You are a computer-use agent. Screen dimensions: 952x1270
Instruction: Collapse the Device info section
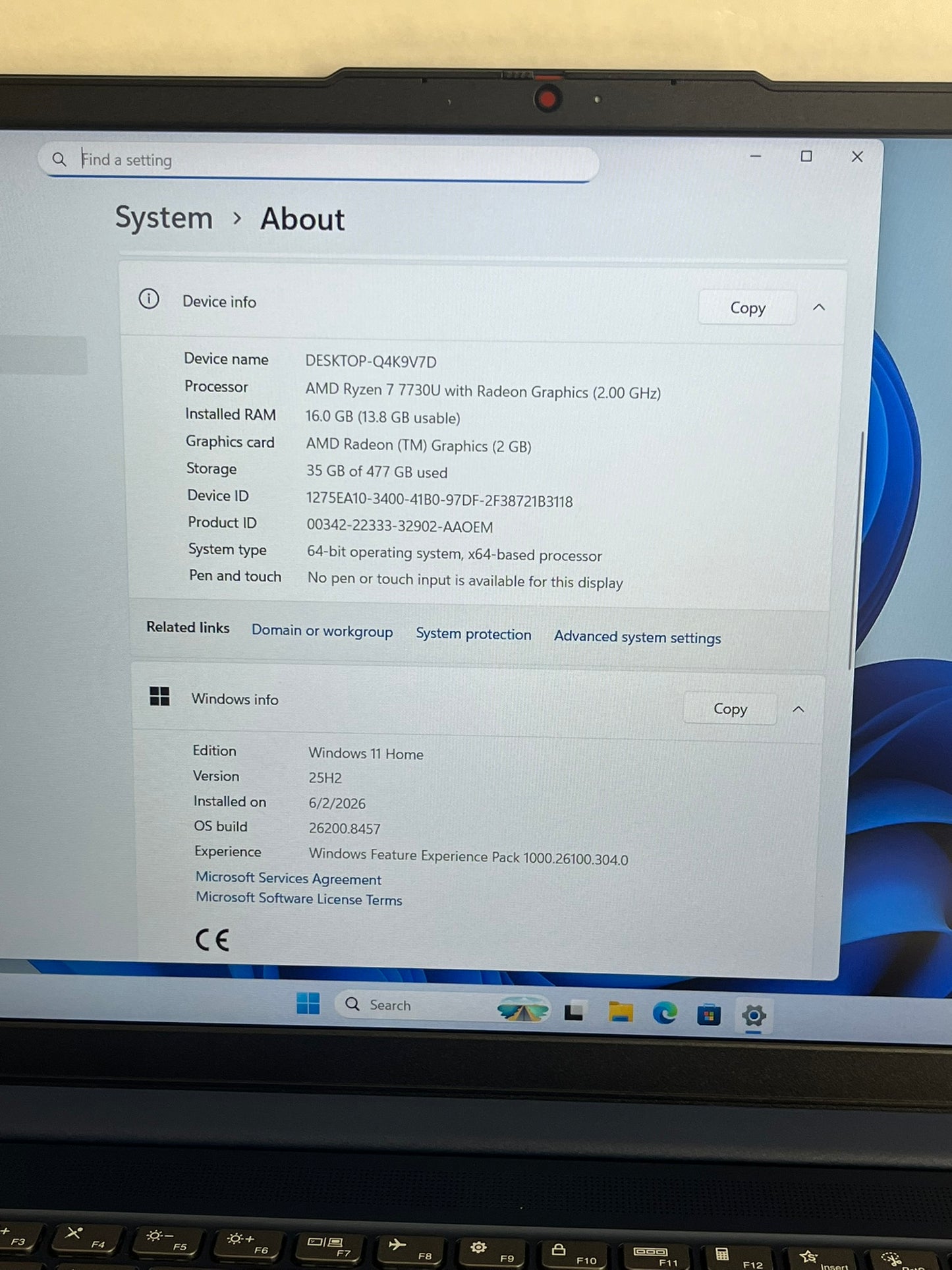(819, 307)
